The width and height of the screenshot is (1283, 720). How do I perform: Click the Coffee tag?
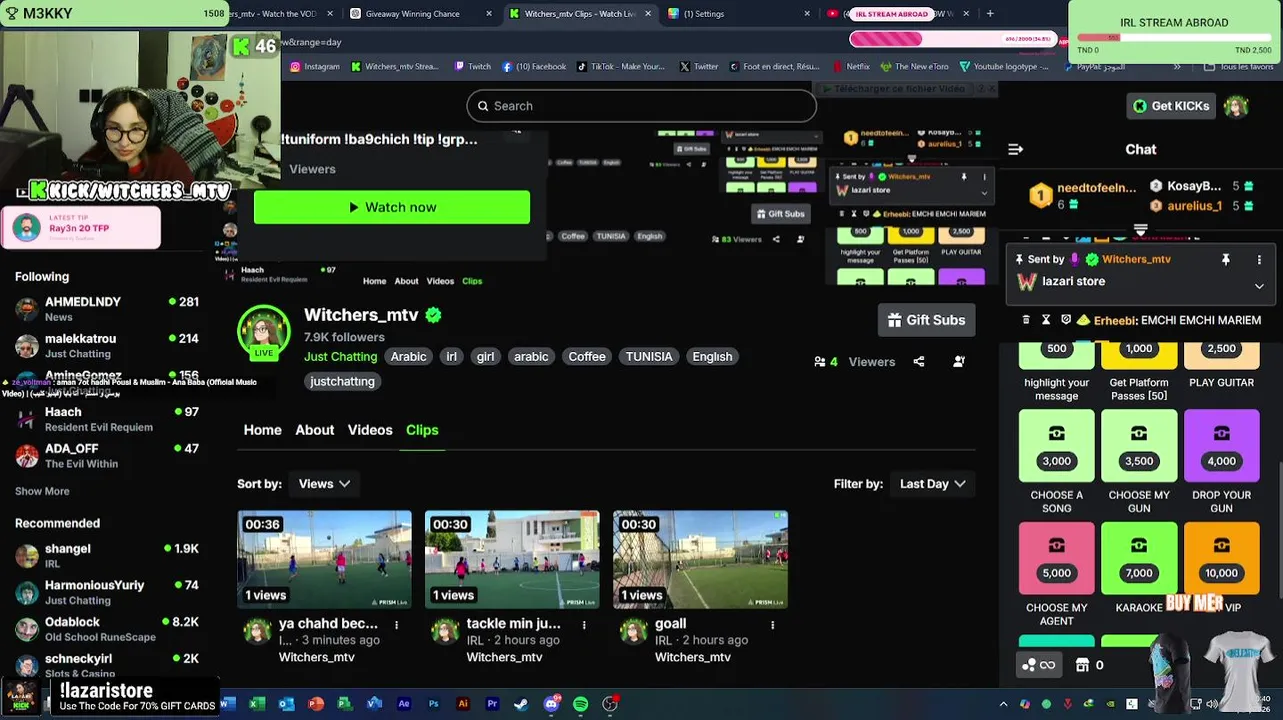pyautogui.click(x=587, y=357)
